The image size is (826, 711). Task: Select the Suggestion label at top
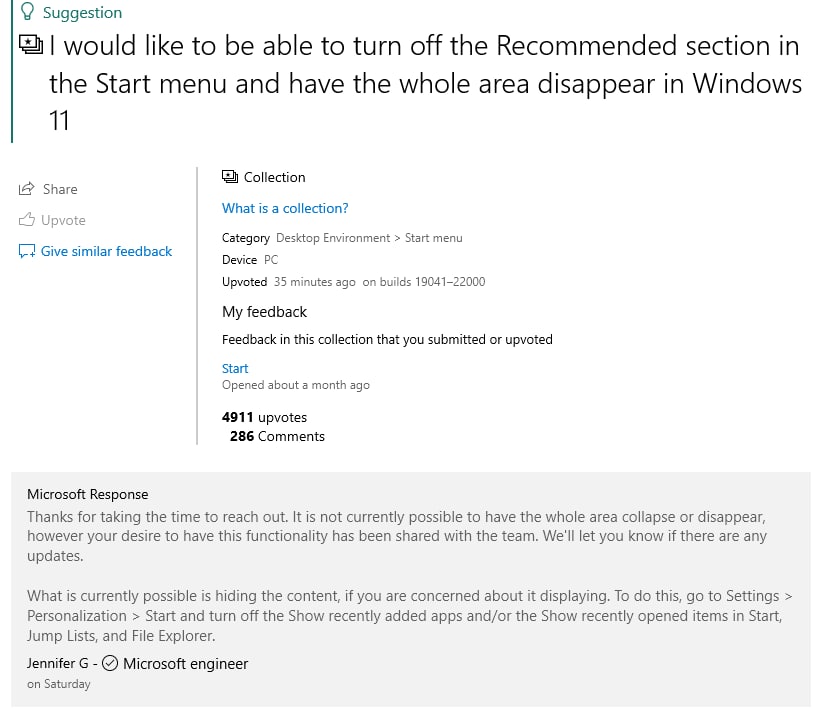coord(82,13)
